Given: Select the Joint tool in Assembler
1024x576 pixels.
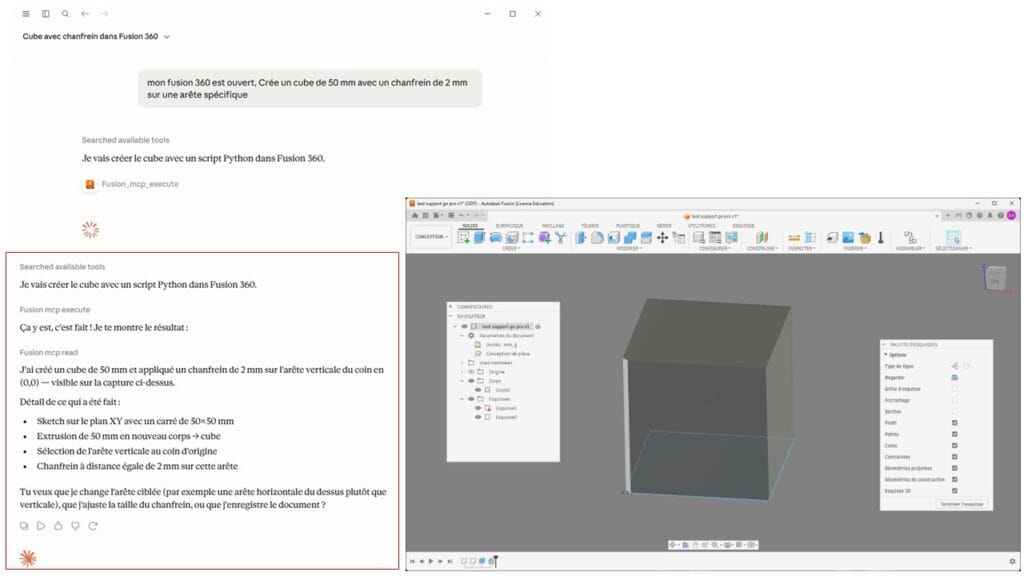Looking at the screenshot, I should click(910, 238).
